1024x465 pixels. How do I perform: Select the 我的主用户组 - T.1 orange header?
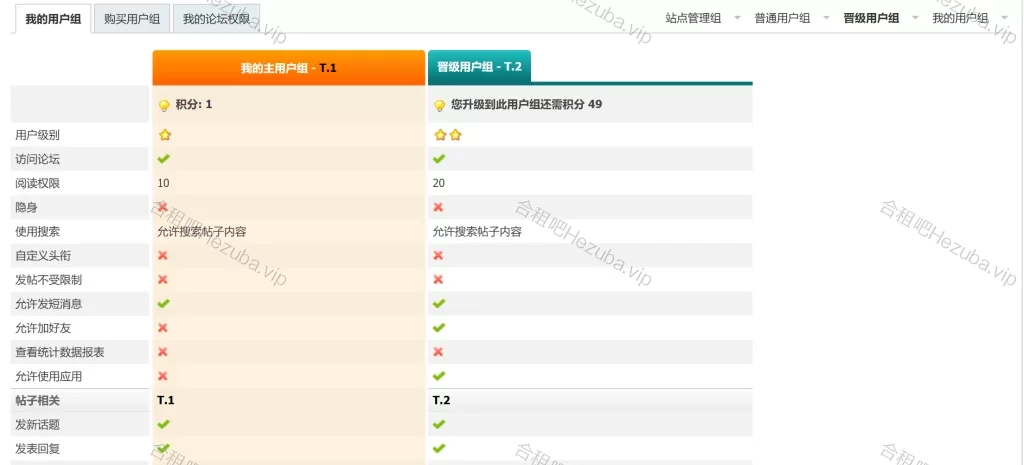(x=289, y=68)
